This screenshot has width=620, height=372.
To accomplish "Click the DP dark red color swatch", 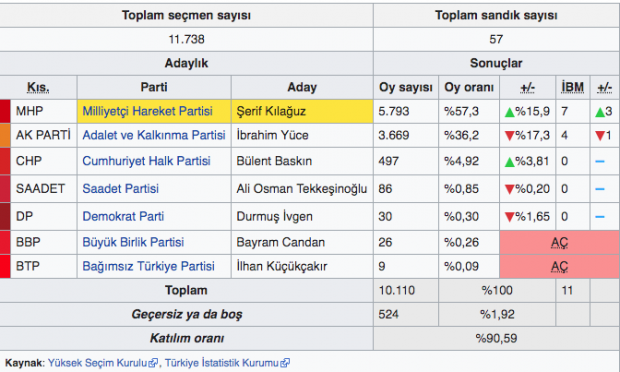I will tap(5, 216).
